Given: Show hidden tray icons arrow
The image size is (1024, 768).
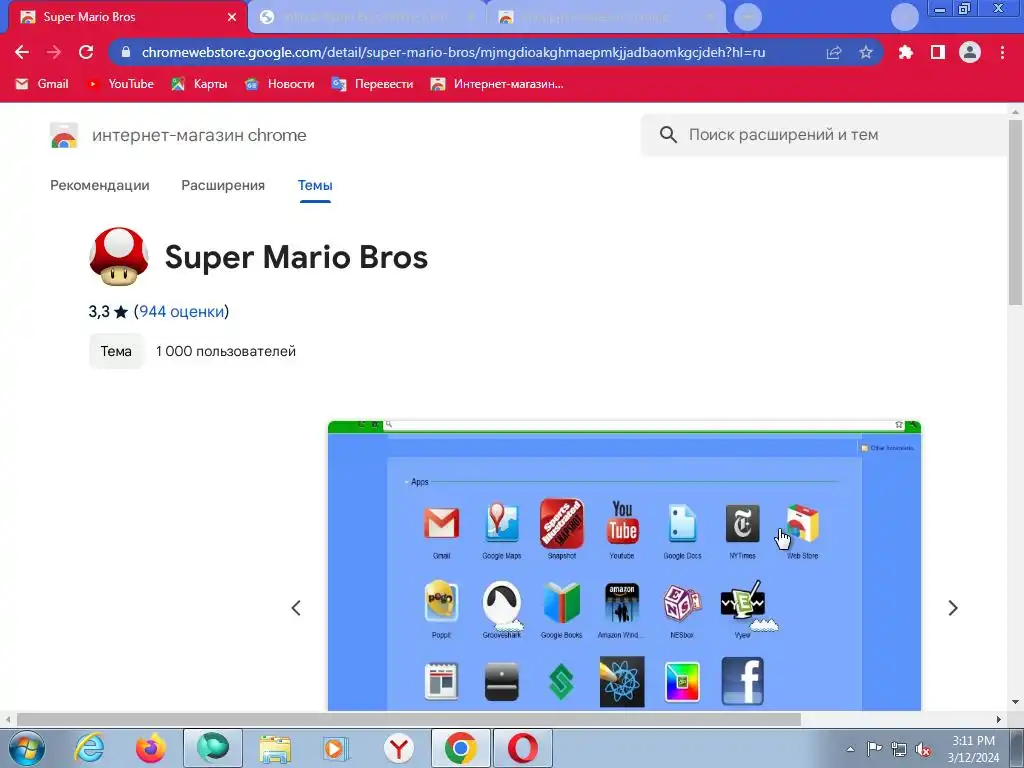Looking at the screenshot, I should click(x=850, y=749).
